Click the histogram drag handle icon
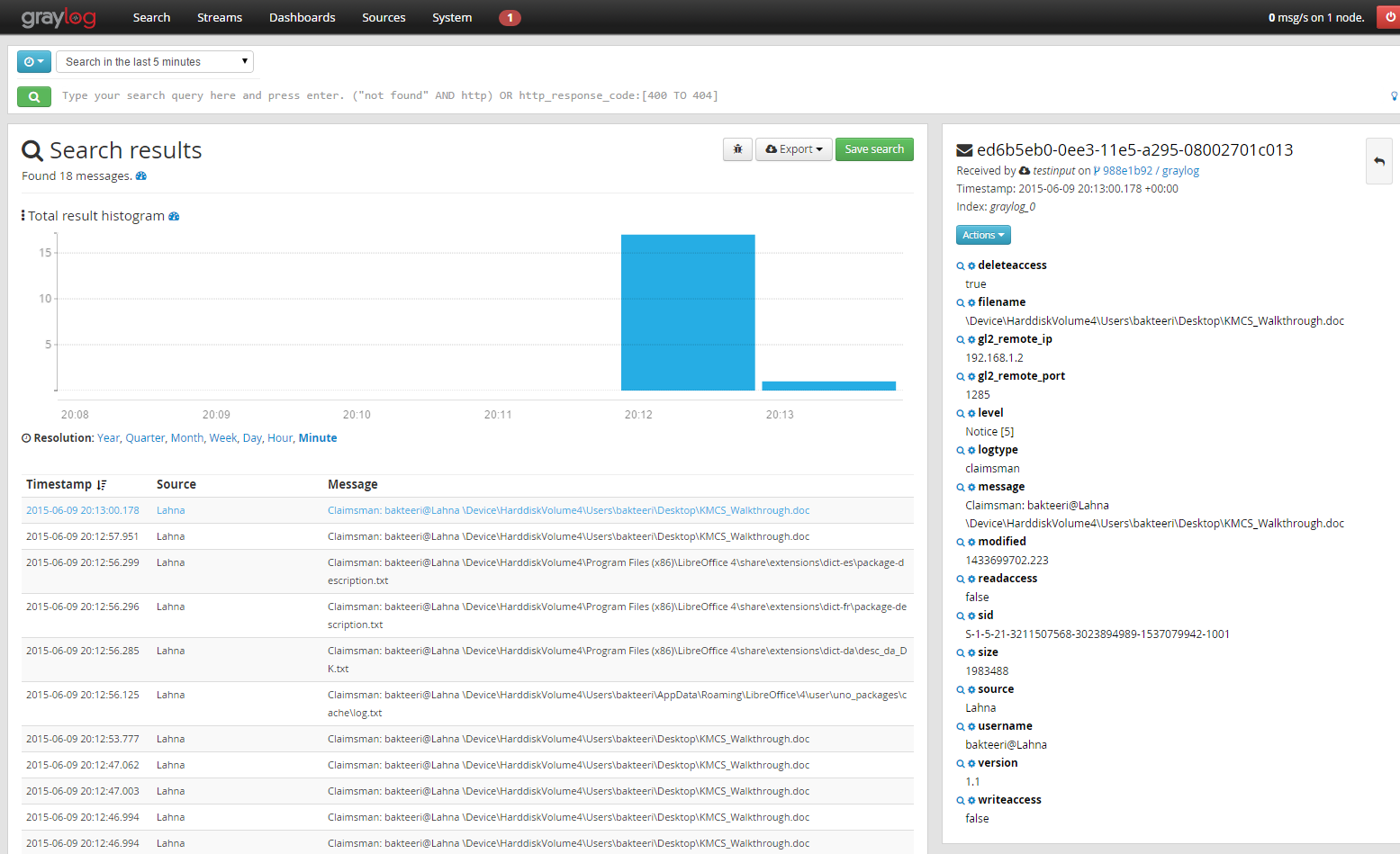This screenshot has height=854, width=1400. point(23,216)
